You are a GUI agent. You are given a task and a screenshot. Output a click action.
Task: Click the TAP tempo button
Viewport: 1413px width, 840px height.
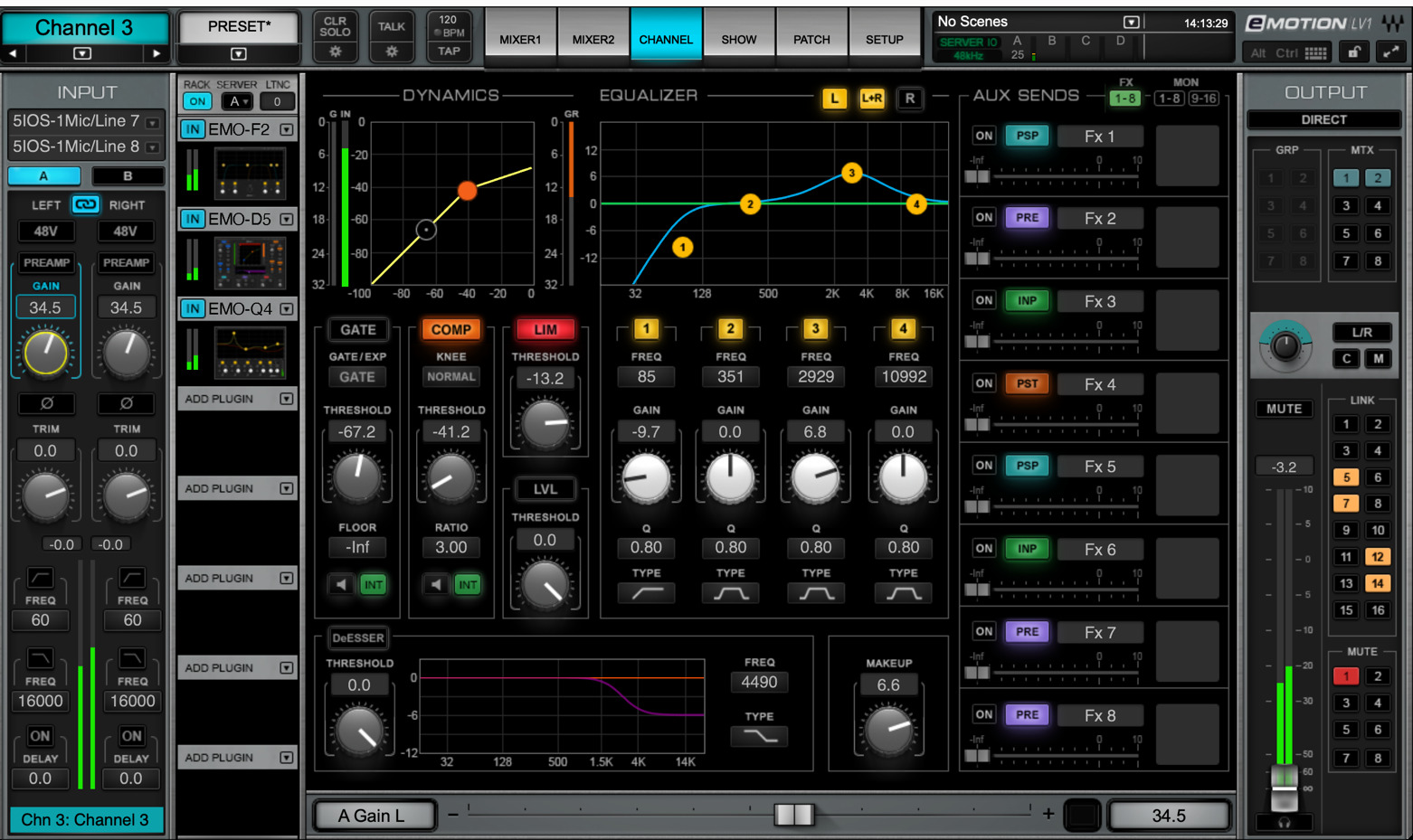[x=449, y=52]
